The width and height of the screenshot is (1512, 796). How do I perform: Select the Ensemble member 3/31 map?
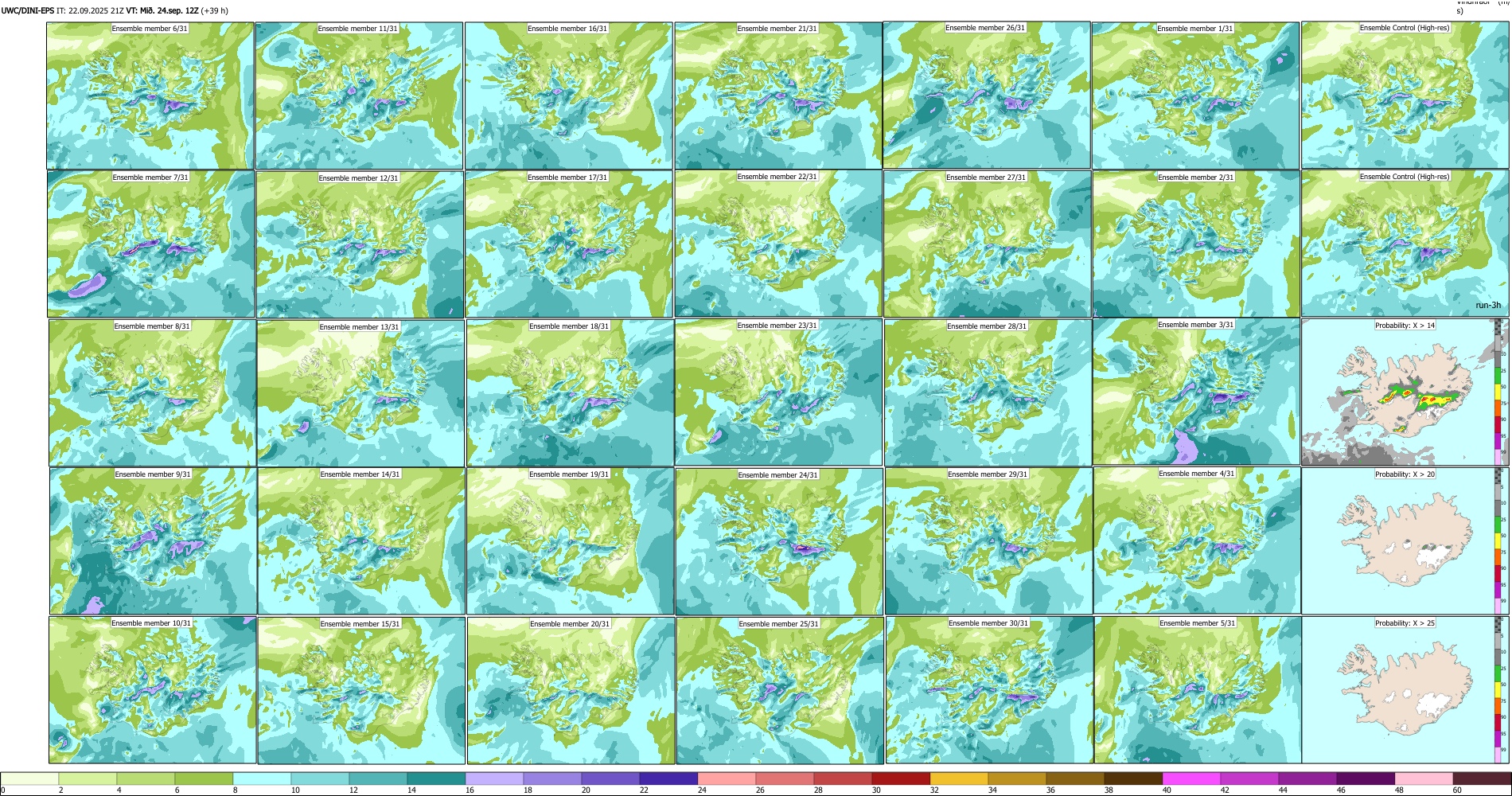[1196, 392]
